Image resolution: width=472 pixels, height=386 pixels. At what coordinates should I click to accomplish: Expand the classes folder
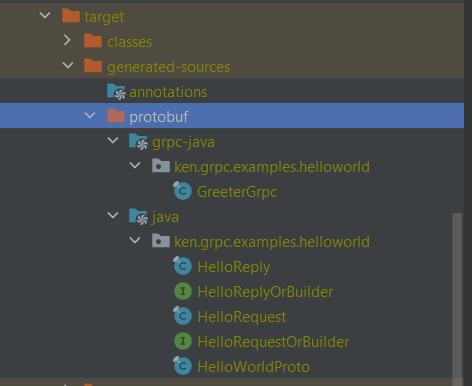[x=67, y=40]
